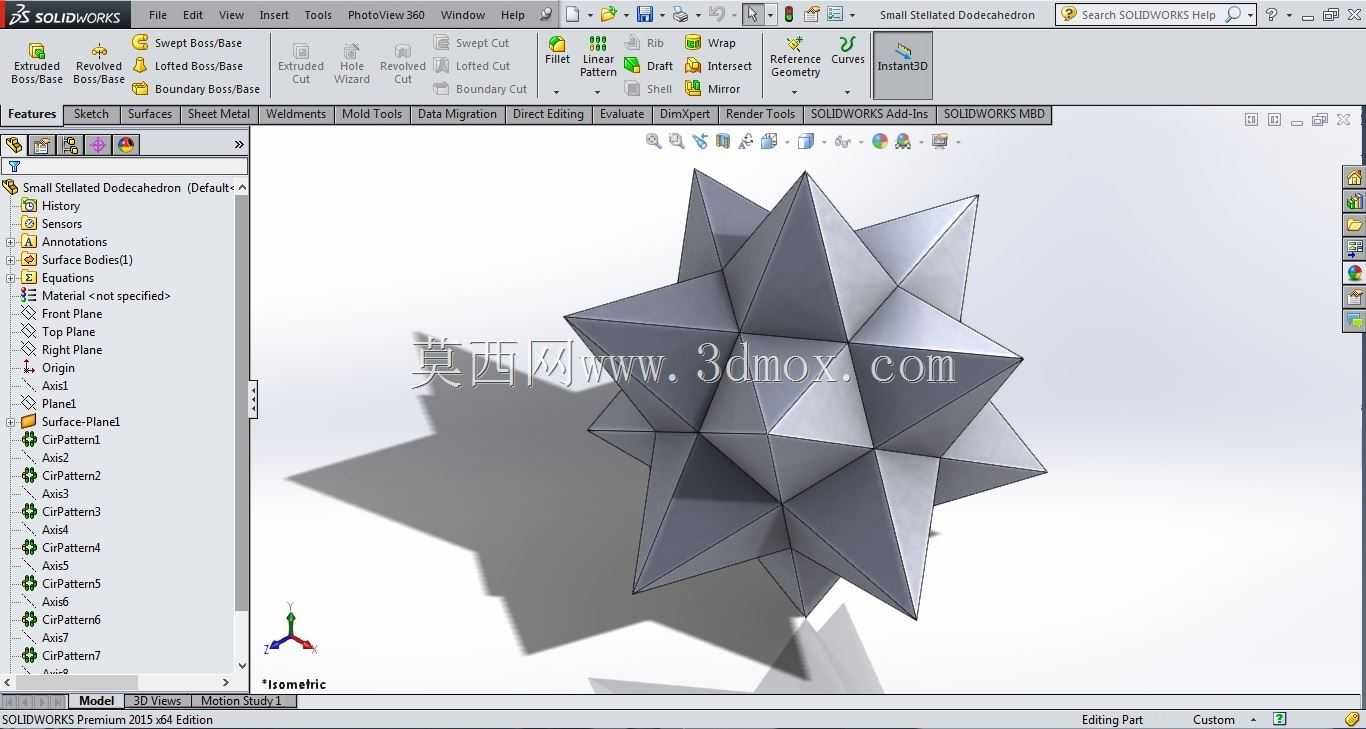The height and width of the screenshot is (729, 1366).
Task: Open the Motion Study 1 tab
Action: pos(242,701)
